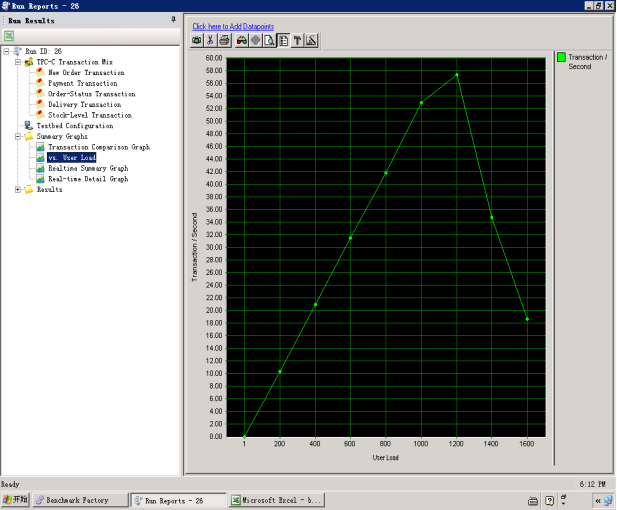
Task: Click the Realtime Summary Graph chart icon
Action: pyautogui.click(x=40, y=168)
